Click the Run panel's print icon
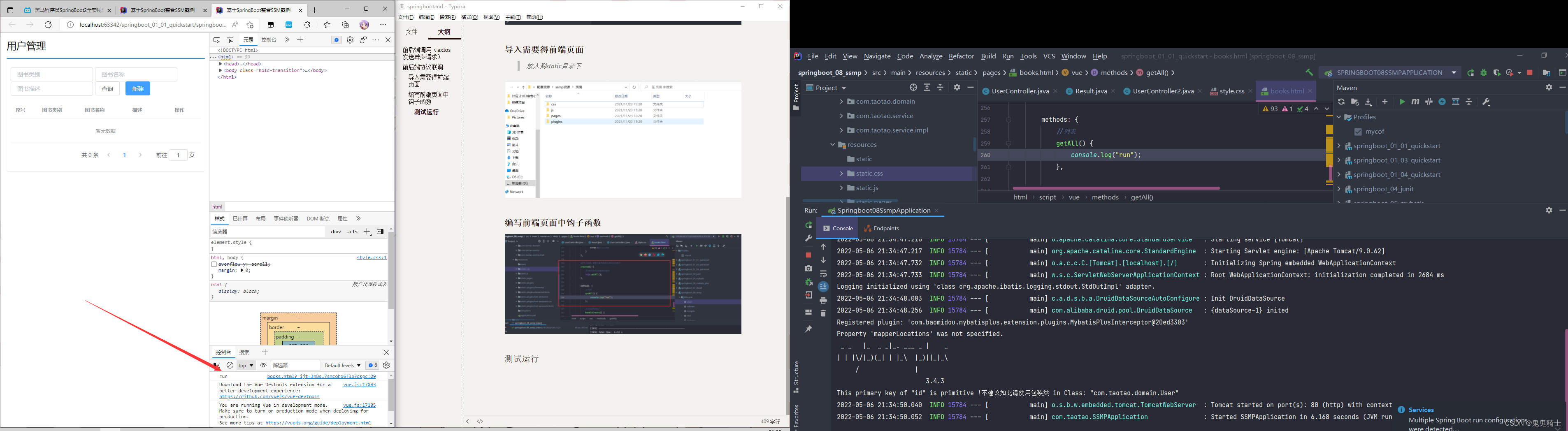The height and width of the screenshot is (431, 1568). [823, 300]
